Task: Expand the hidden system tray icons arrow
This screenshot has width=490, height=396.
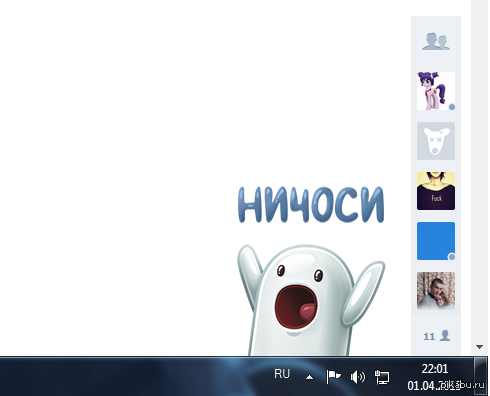Action: tap(310, 377)
